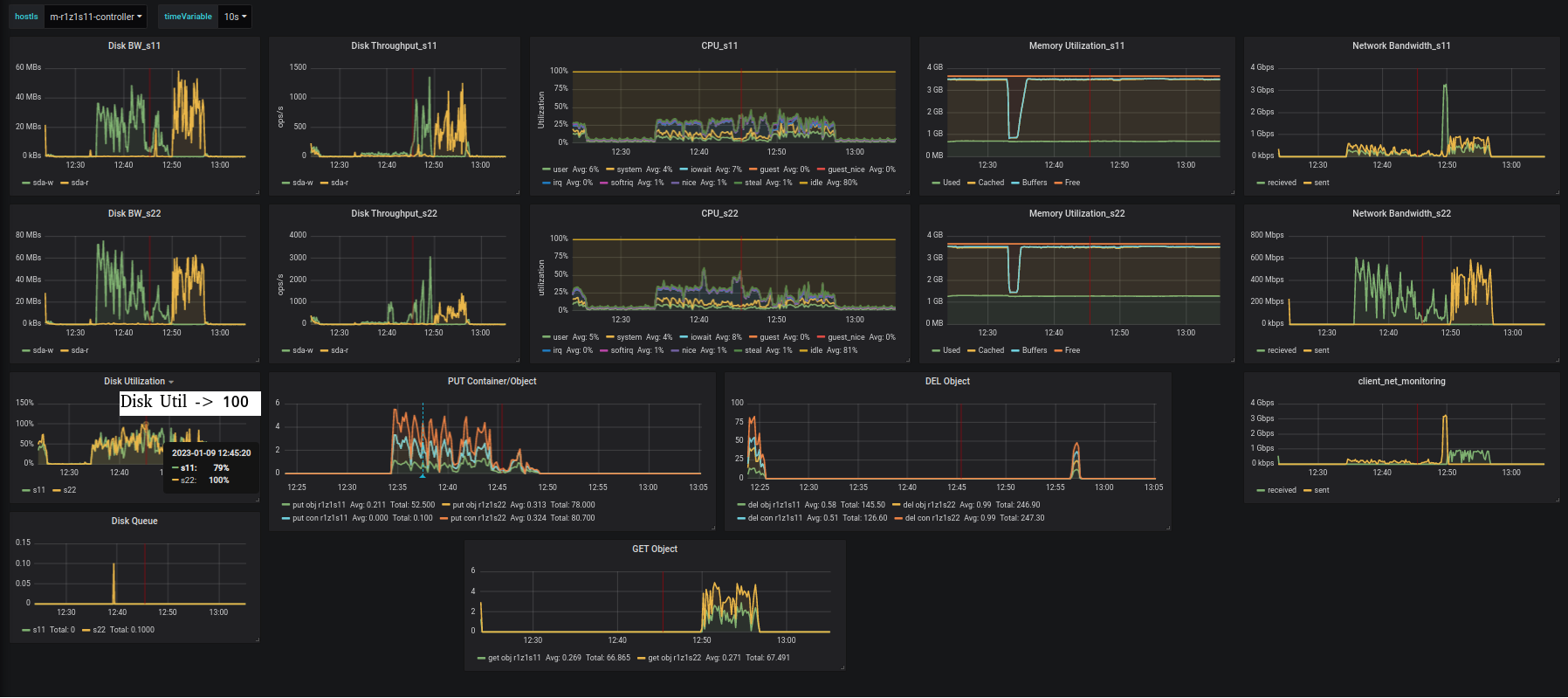Expand the Disk Utilization panel title menu
Image resolution: width=1568 pixels, height=698 pixels.
coord(139,382)
